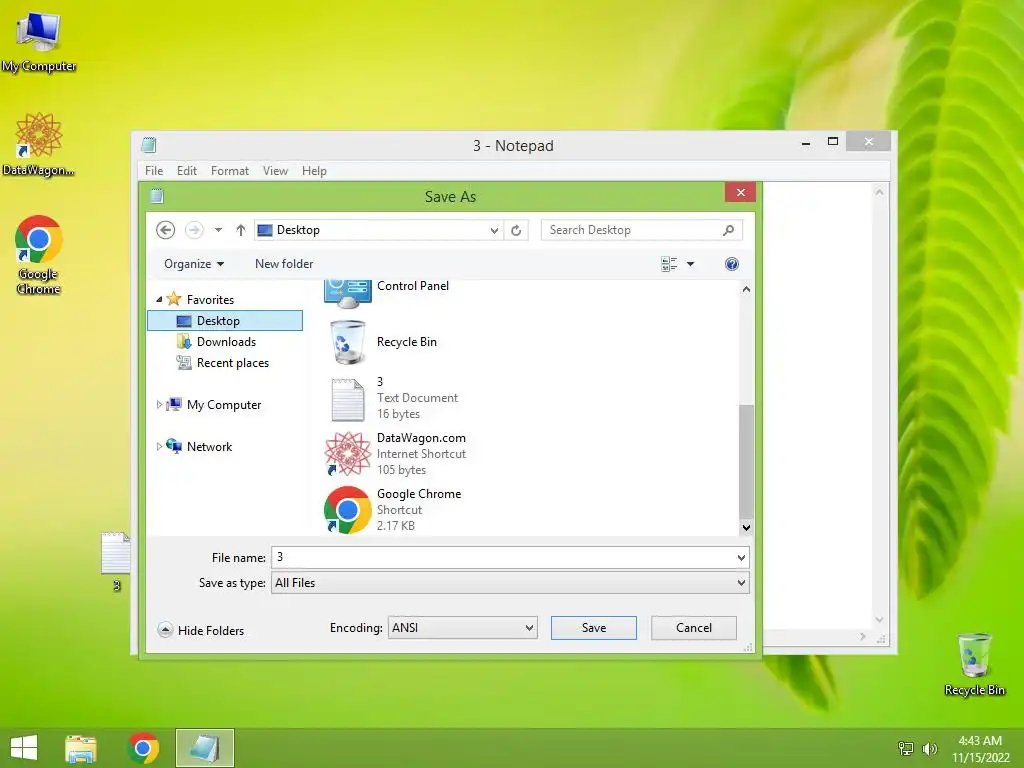Open the Save as type dropdown

510,583
